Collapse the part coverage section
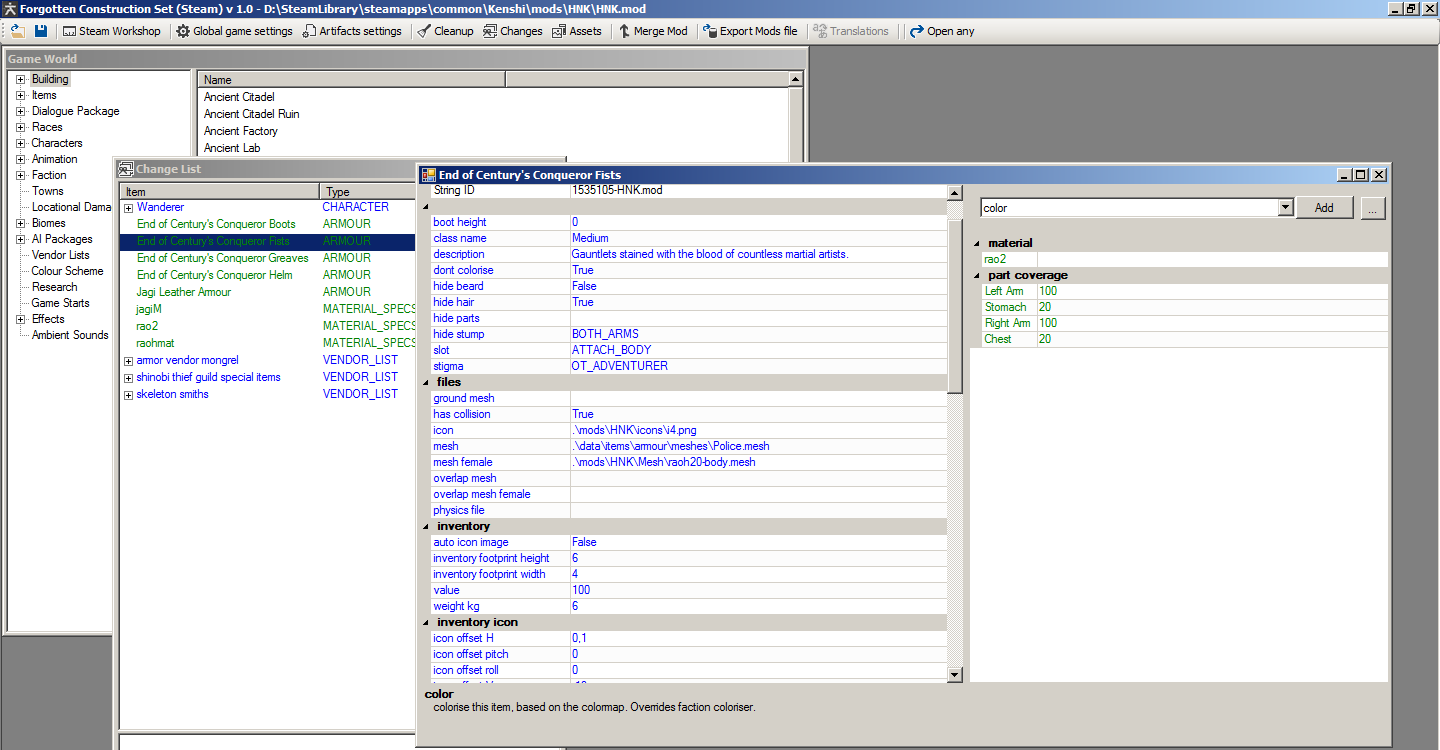 (x=977, y=275)
